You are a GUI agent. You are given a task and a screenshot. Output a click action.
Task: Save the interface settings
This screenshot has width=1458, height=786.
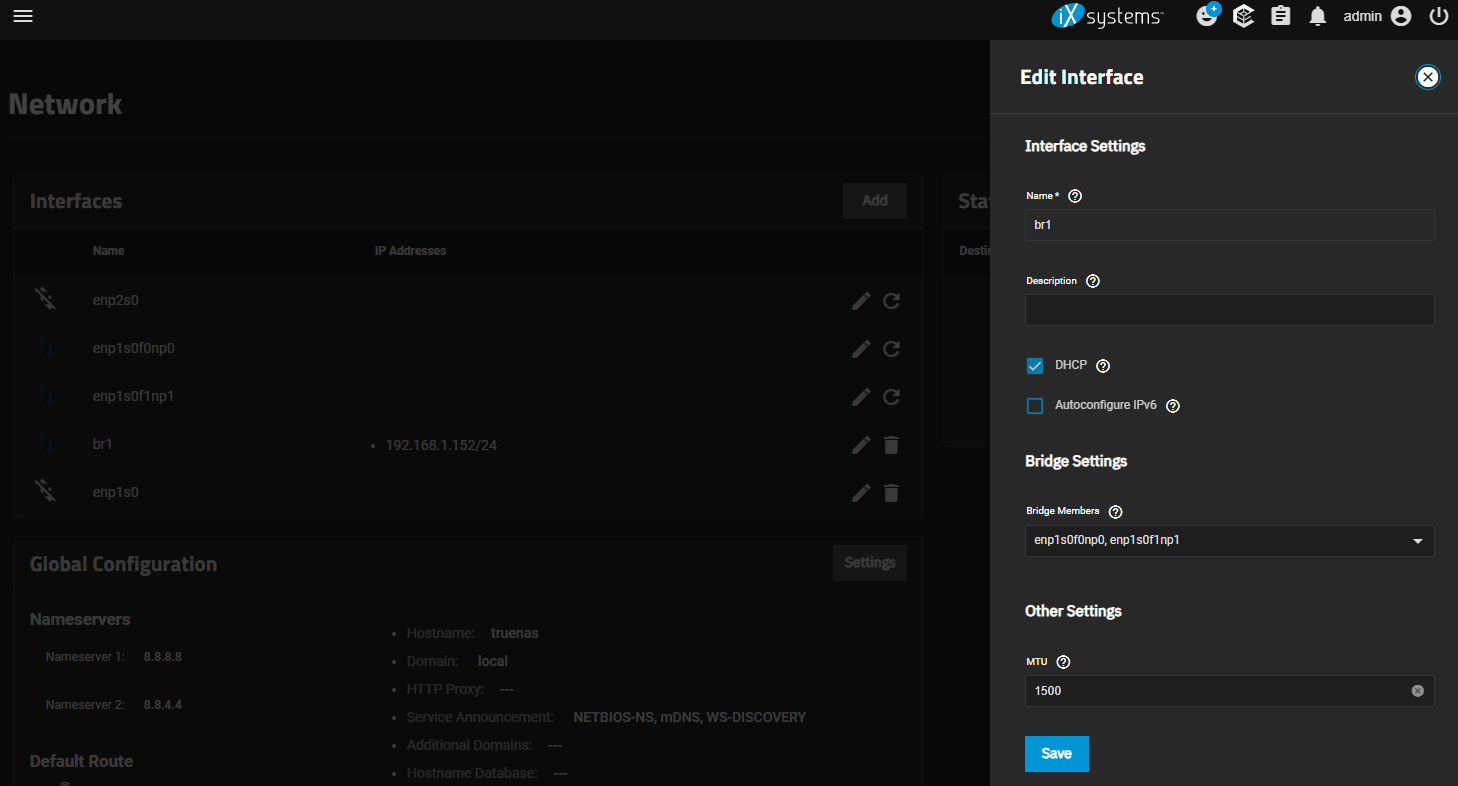tap(1057, 754)
